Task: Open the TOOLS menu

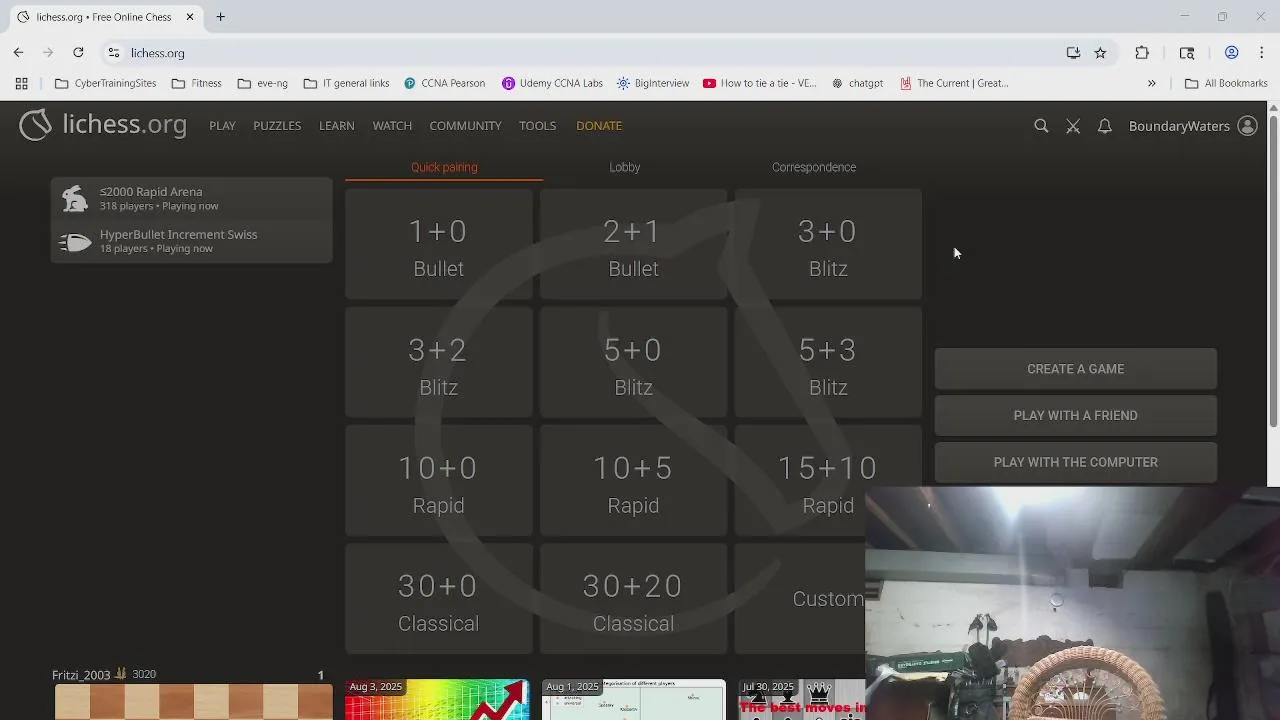Action: pyautogui.click(x=537, y=126)
